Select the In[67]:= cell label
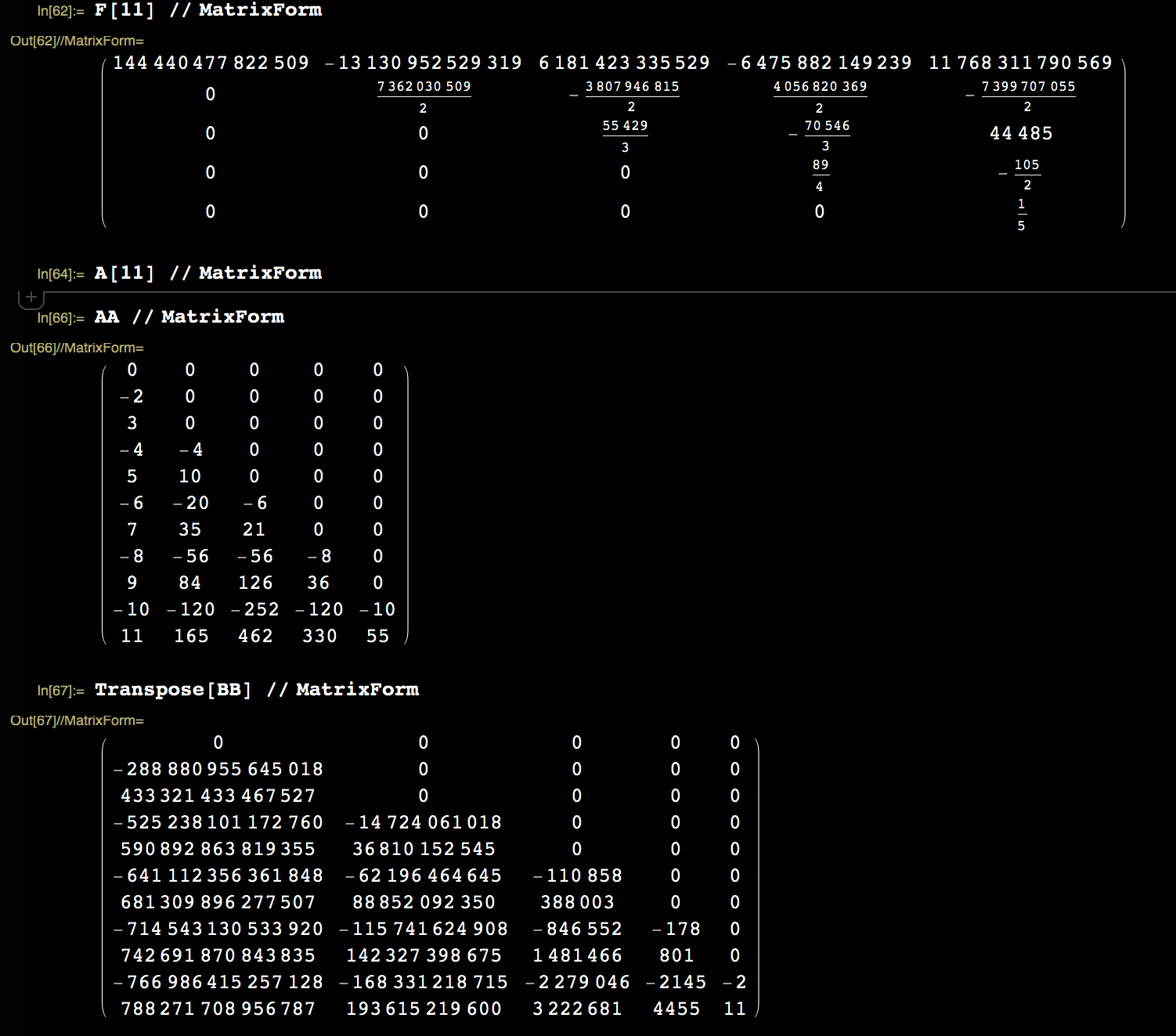This screenshot has height=1036, width=1176. point(60,691)
